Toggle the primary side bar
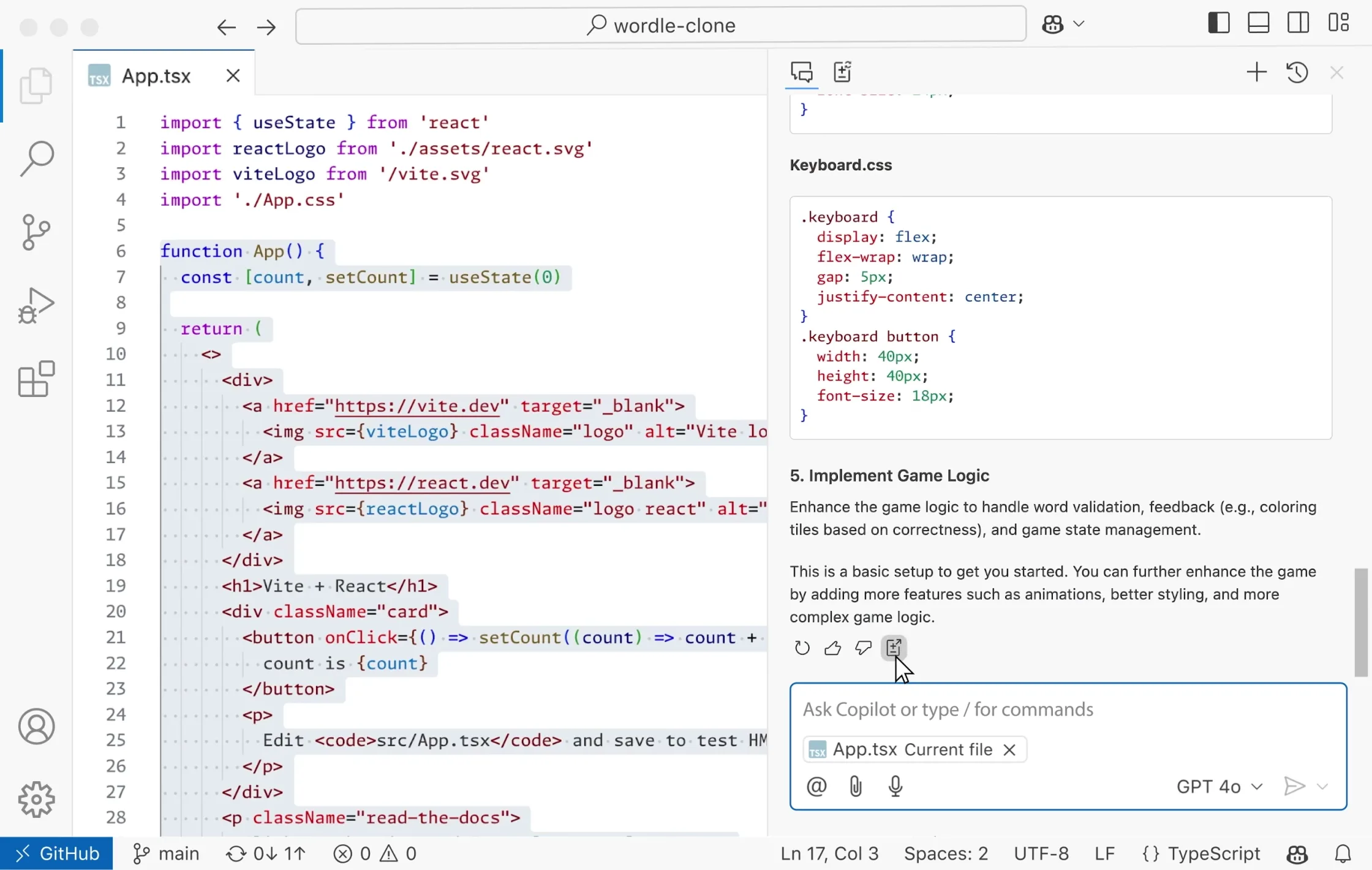Screen dimensions: 1372x870 (1218, 23)
